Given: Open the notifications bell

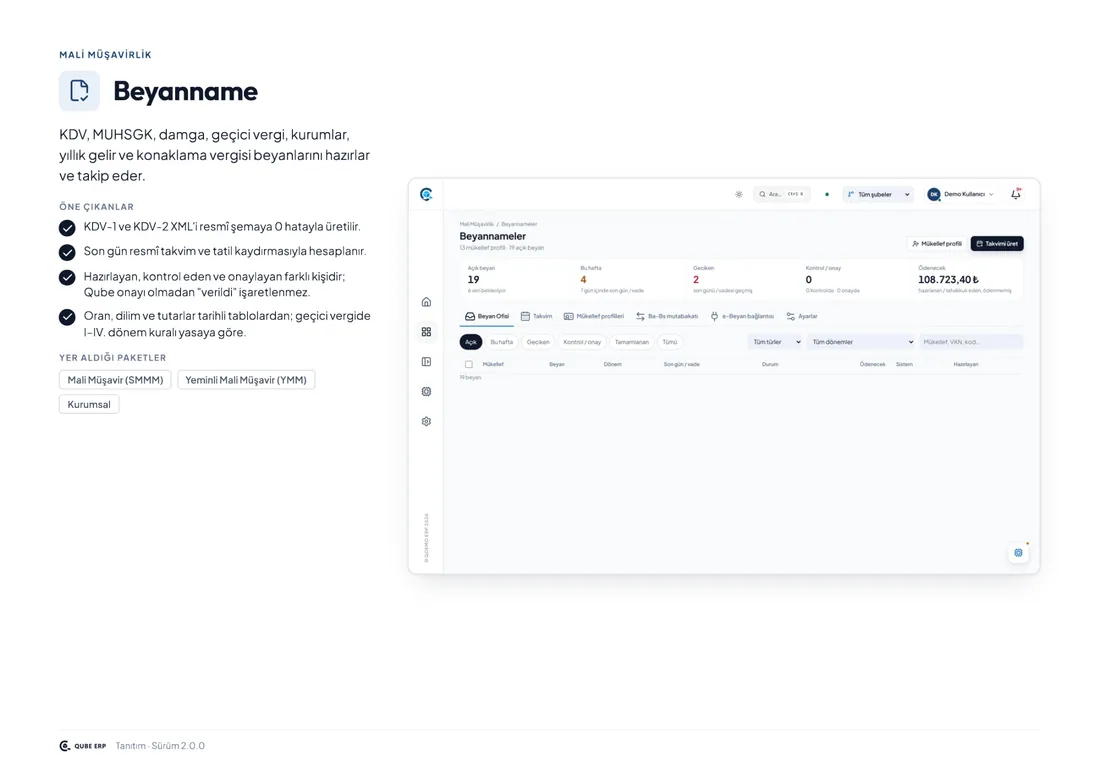Looking at the screenshot, I should tap(1016, 194).
